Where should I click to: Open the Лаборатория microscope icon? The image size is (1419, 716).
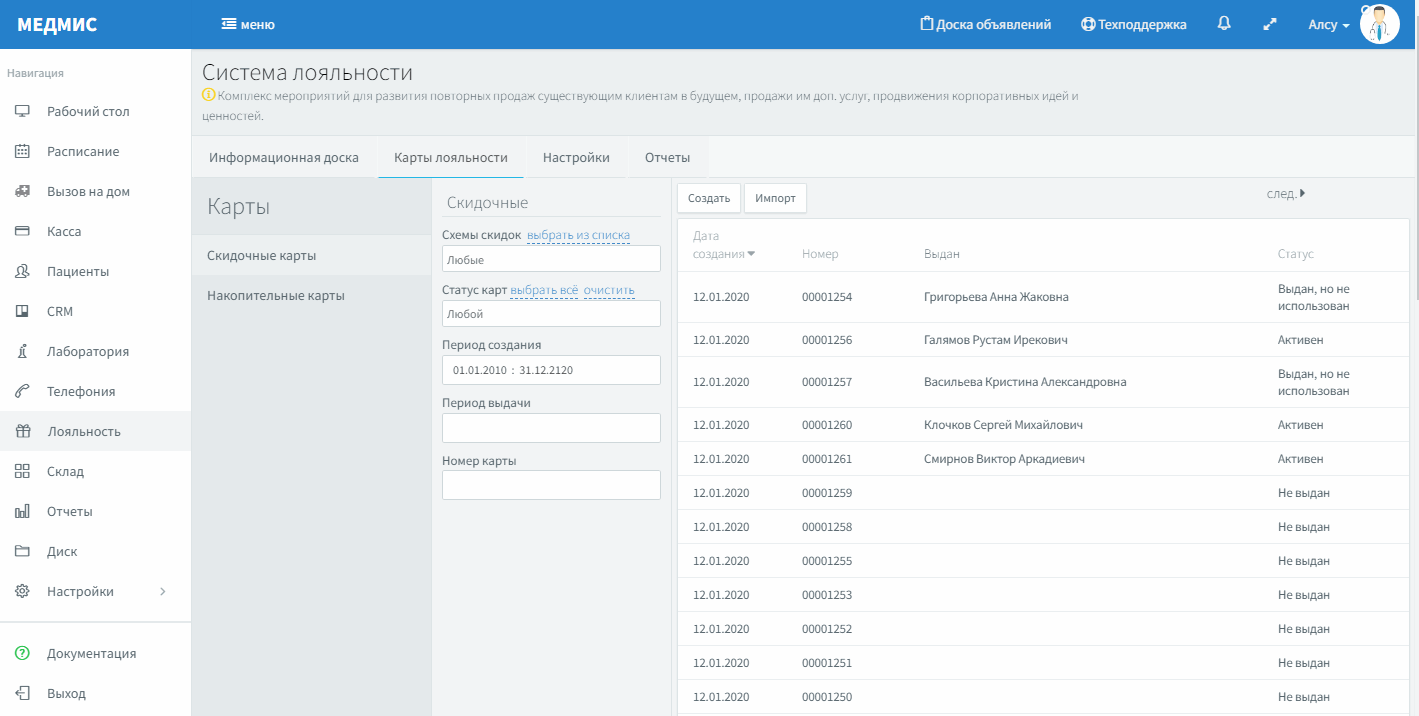coord(22,351)
